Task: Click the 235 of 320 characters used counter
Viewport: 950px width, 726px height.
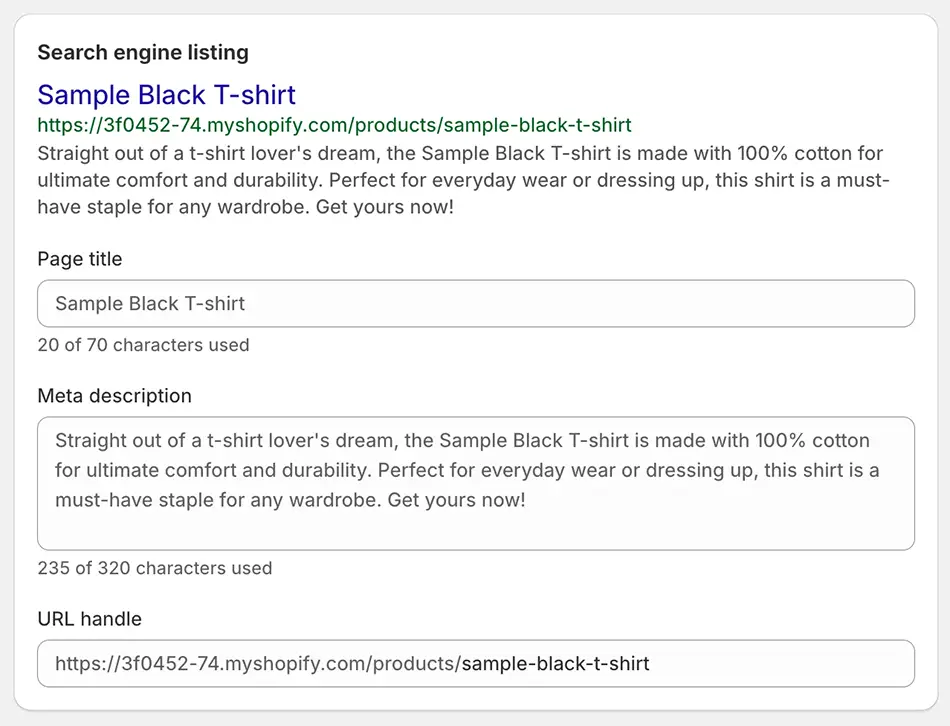Action: (155, 568)
